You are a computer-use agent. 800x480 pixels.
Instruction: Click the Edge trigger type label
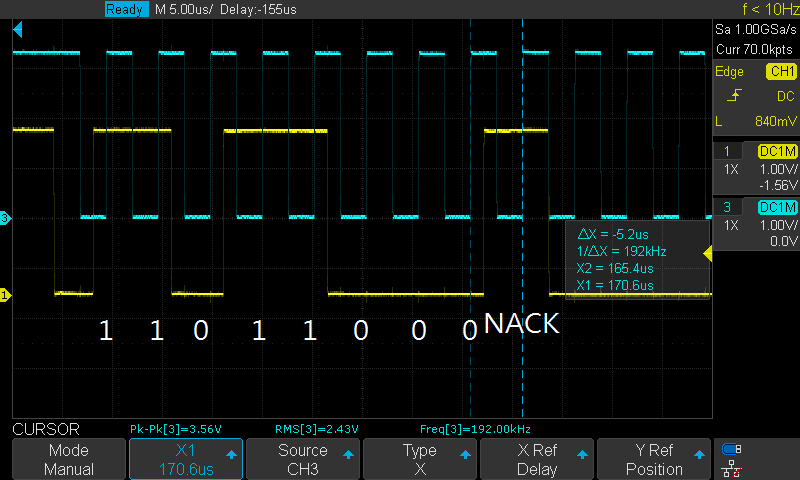point(729,71)
